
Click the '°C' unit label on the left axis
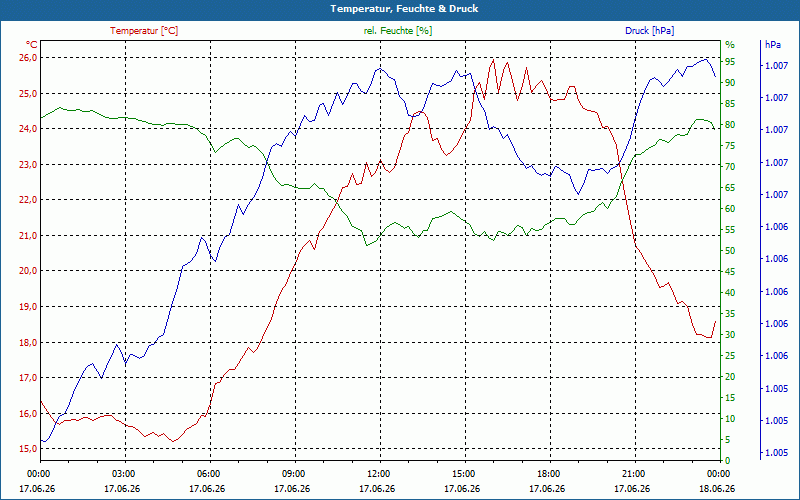(32, 44)
